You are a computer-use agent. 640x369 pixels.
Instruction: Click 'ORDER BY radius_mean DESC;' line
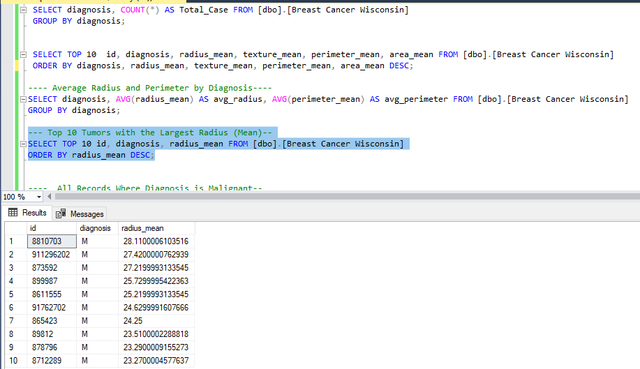[x=91, y=155]
